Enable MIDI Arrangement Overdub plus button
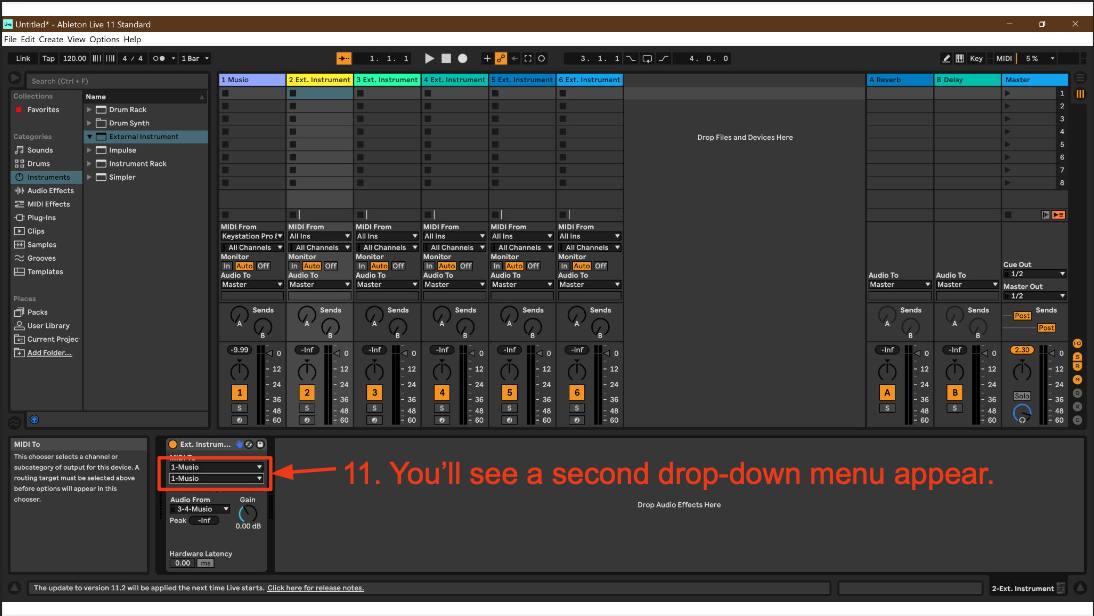Screen dimensions: 1094x616 (487, 59)
